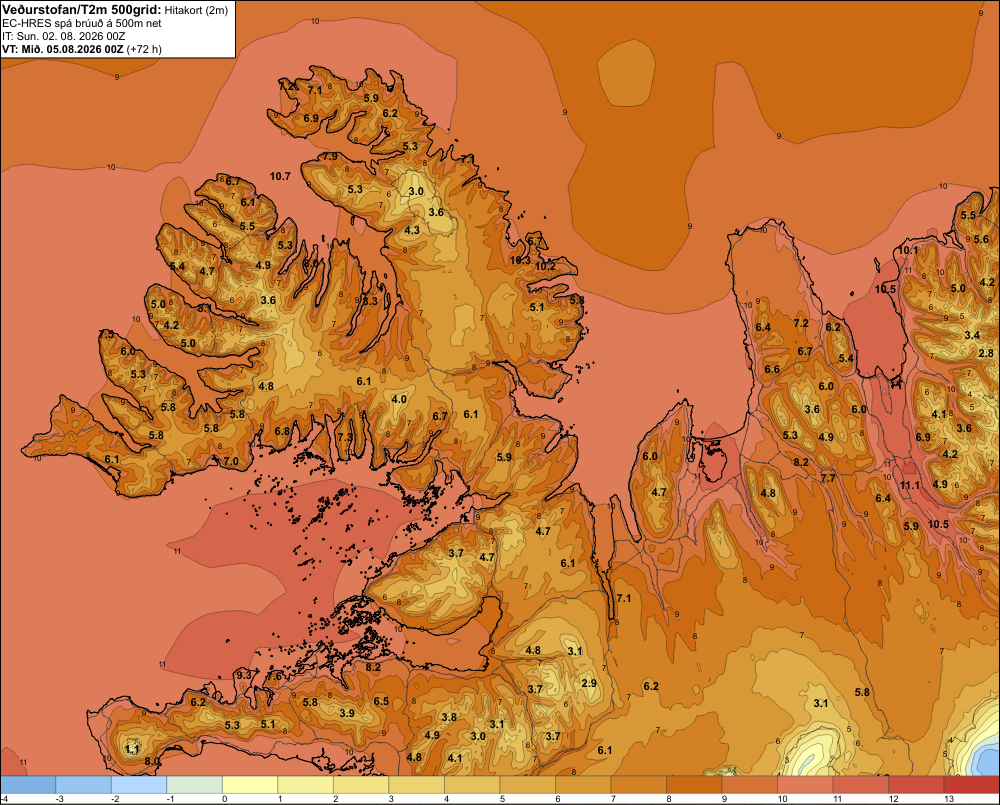Click the title 'Veðurstofan/T2m 500grid'
1000x805 pixels.
82,10
